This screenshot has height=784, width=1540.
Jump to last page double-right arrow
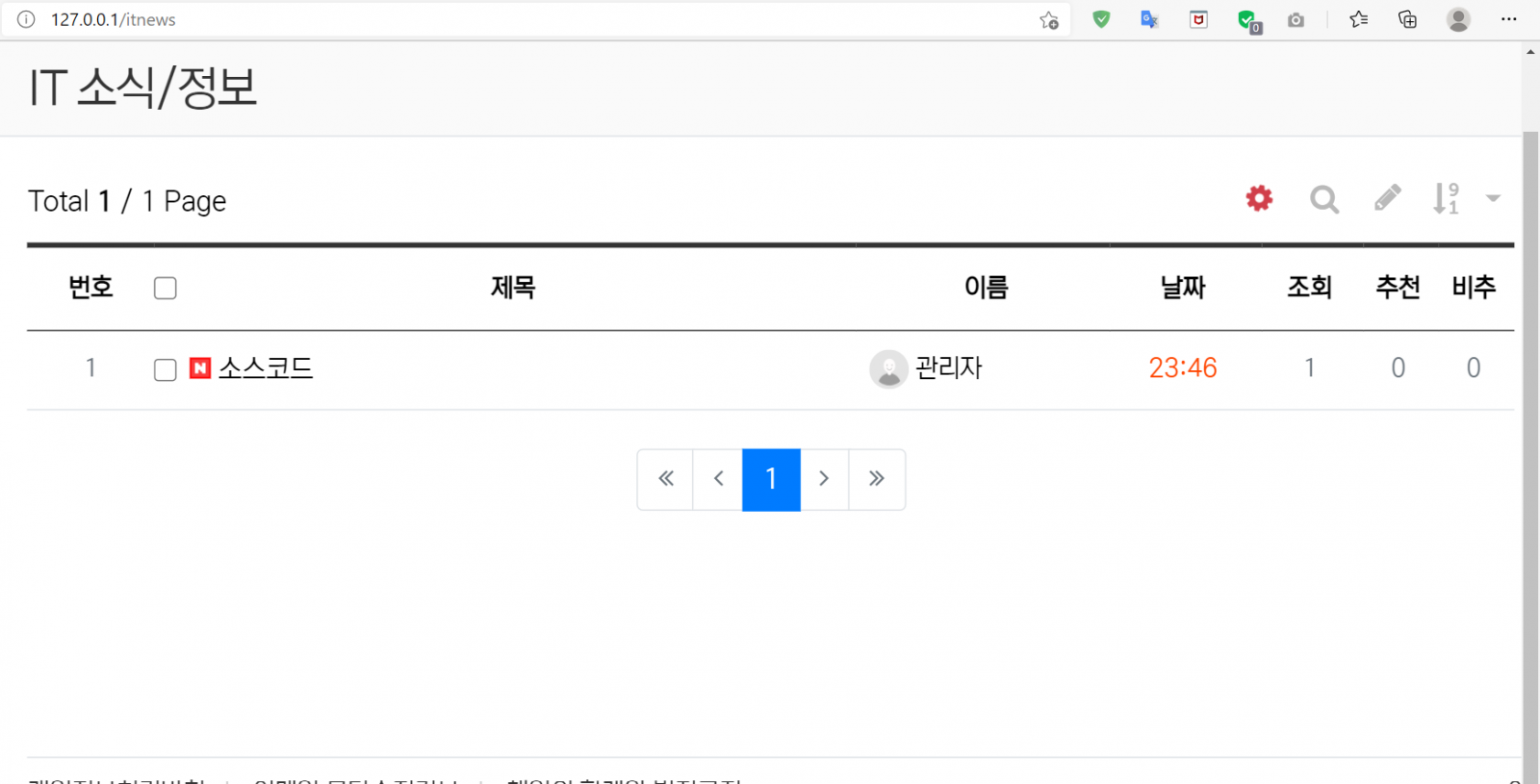[x=876, y=479]
